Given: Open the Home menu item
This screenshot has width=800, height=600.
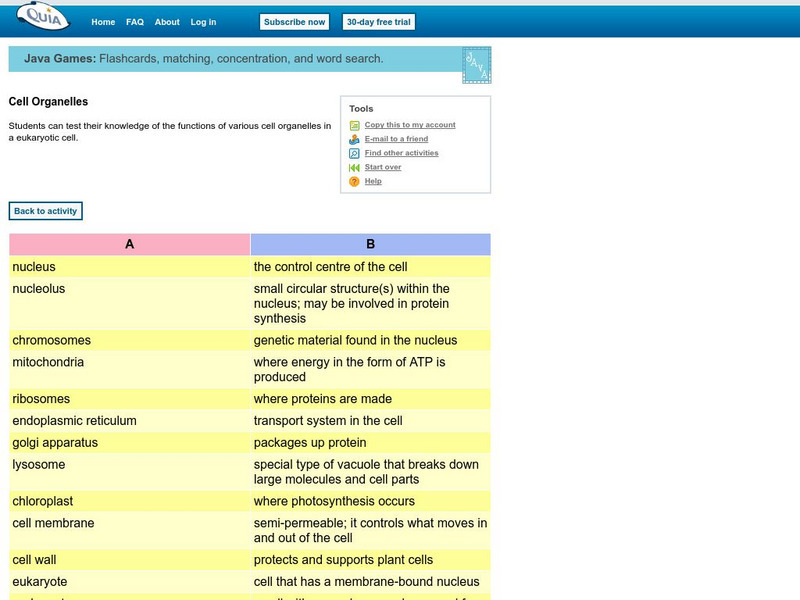Looking at the screenshot, I should 103,22.
